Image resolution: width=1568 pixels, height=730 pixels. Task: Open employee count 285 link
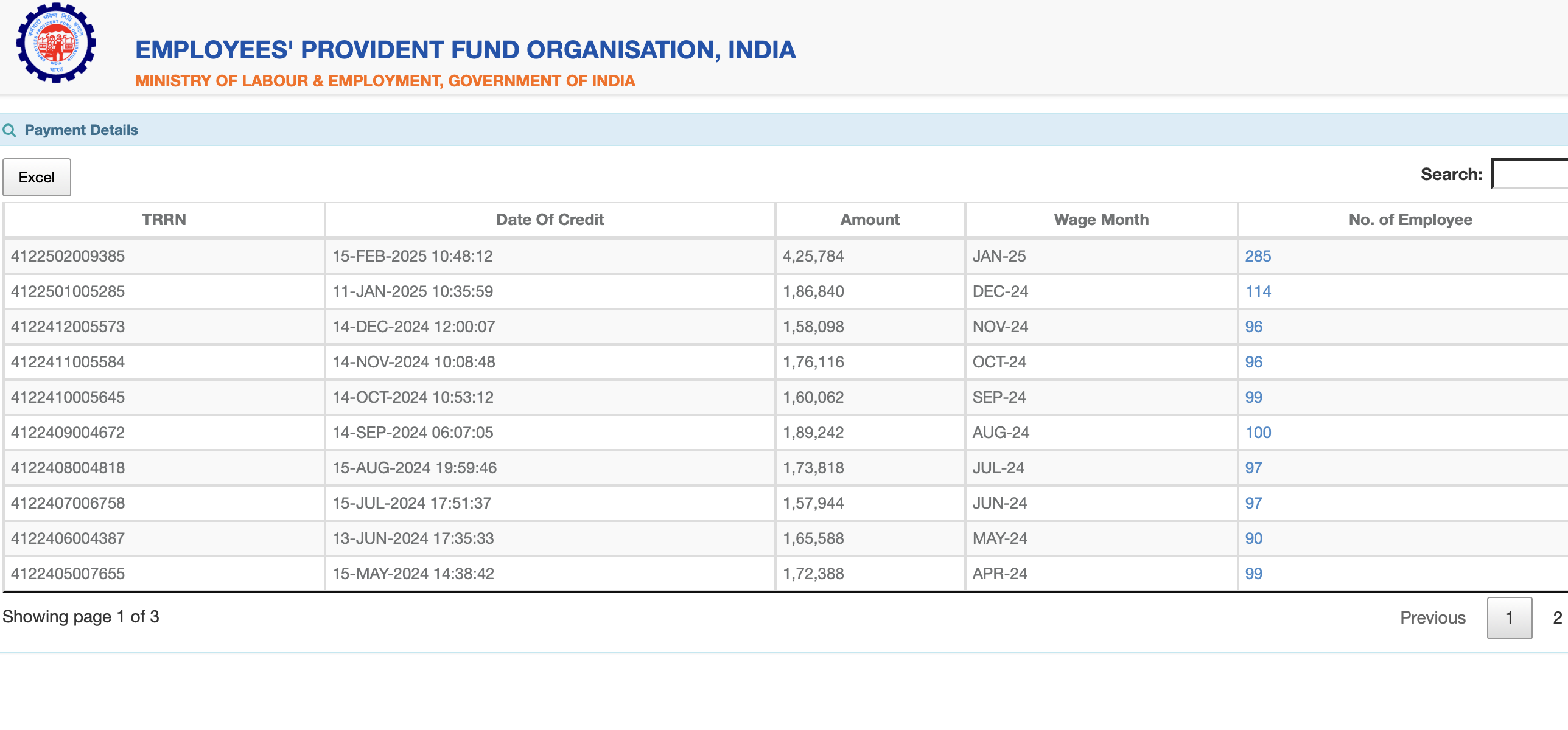[1258, 256]
